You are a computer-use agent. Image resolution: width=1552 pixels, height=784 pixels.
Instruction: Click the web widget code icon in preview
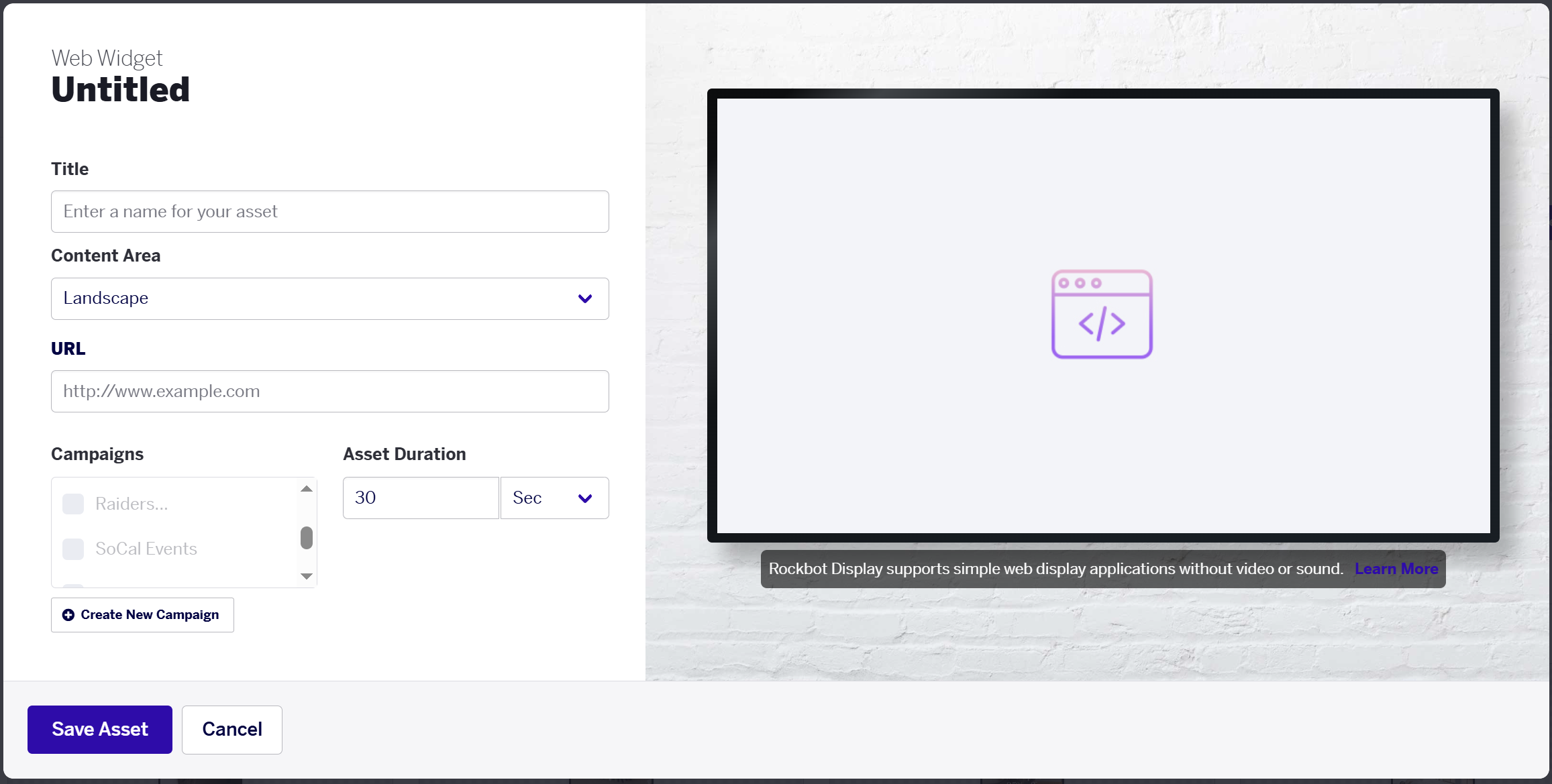[1102, 314]
